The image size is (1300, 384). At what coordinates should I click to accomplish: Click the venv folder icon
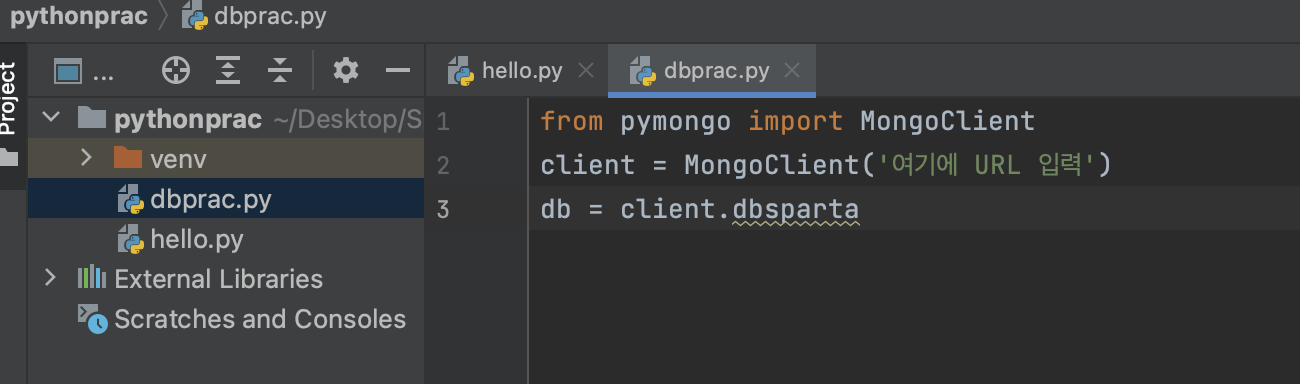point(127,158)
